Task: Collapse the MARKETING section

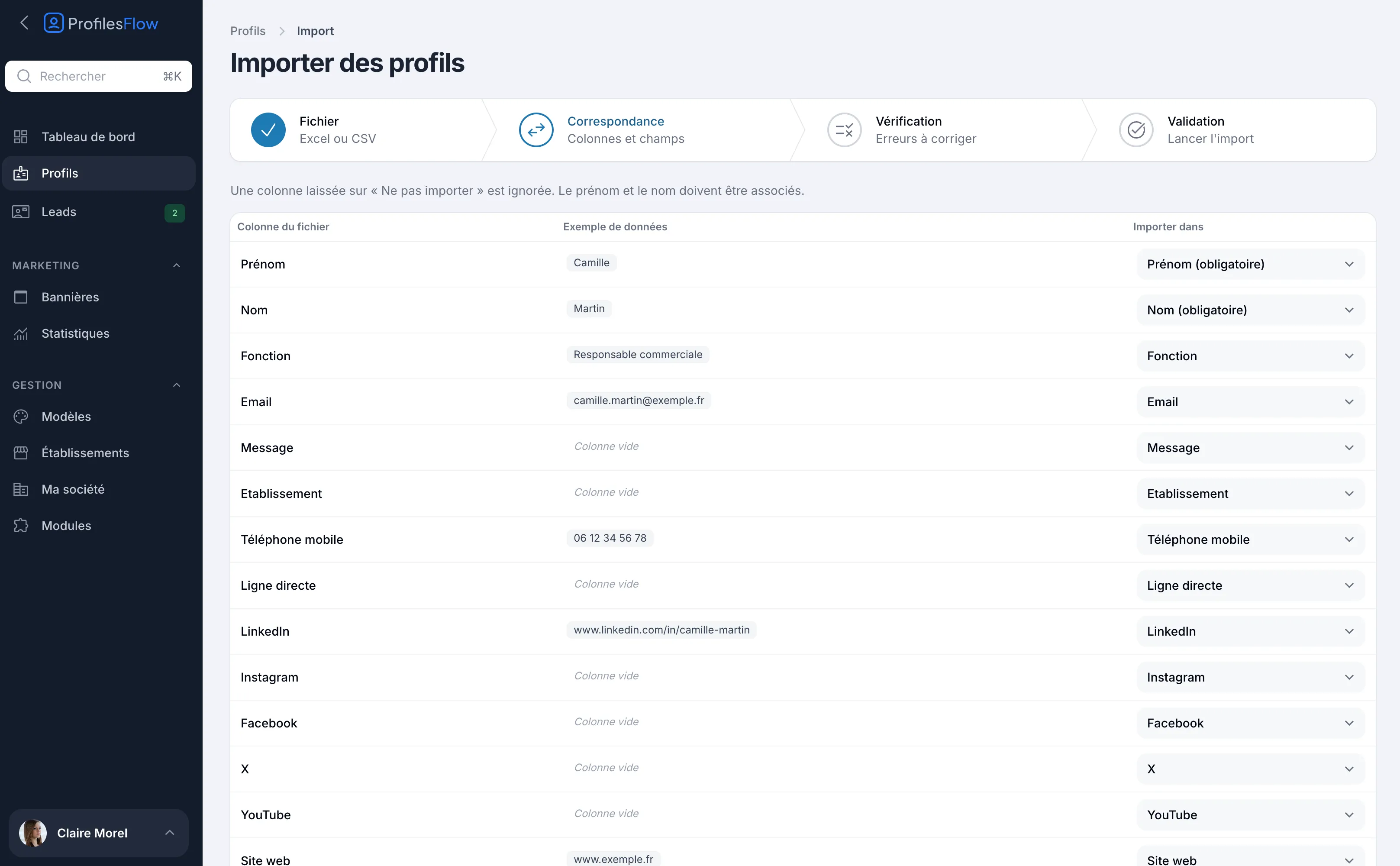Action: [x=176, y=266]
